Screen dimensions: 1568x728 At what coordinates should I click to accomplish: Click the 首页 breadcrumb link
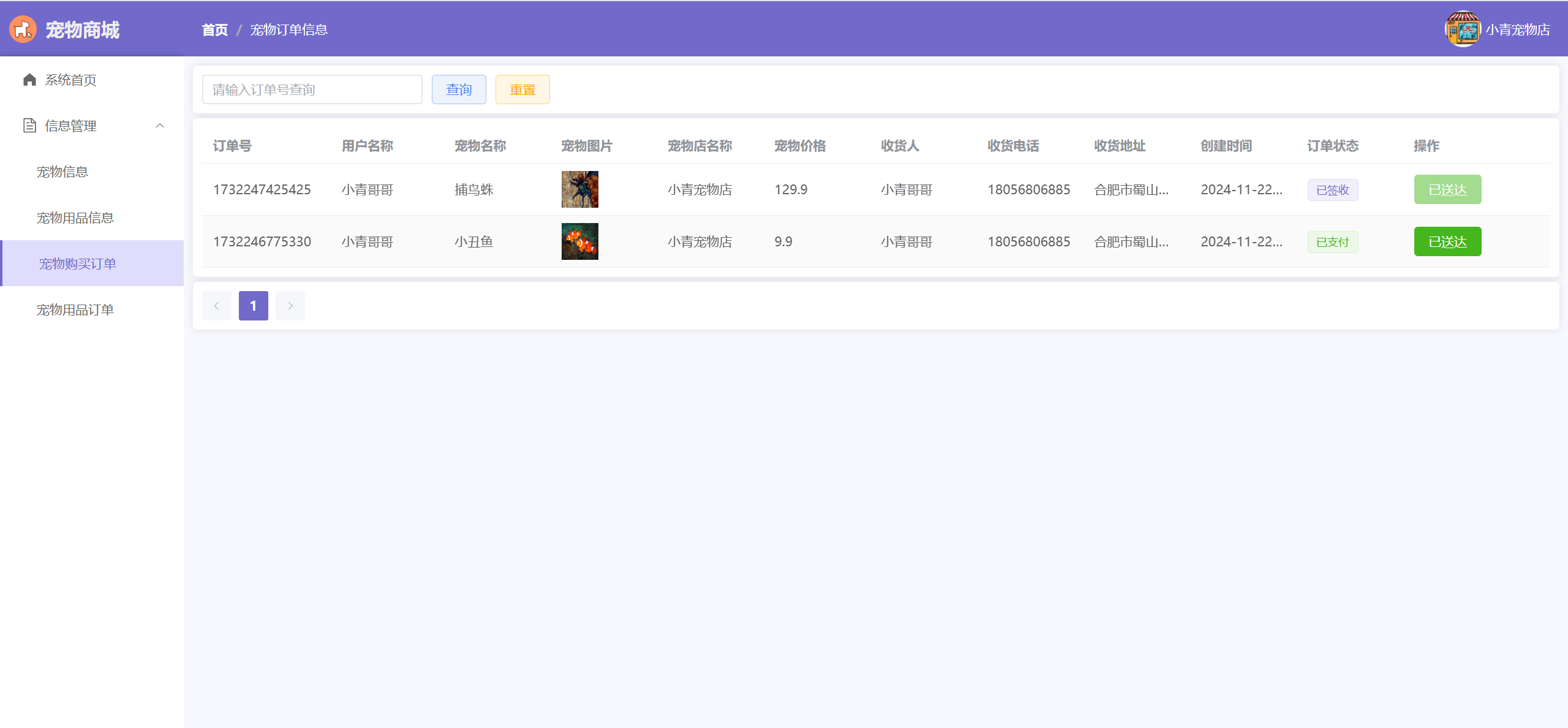click(214, 29)
